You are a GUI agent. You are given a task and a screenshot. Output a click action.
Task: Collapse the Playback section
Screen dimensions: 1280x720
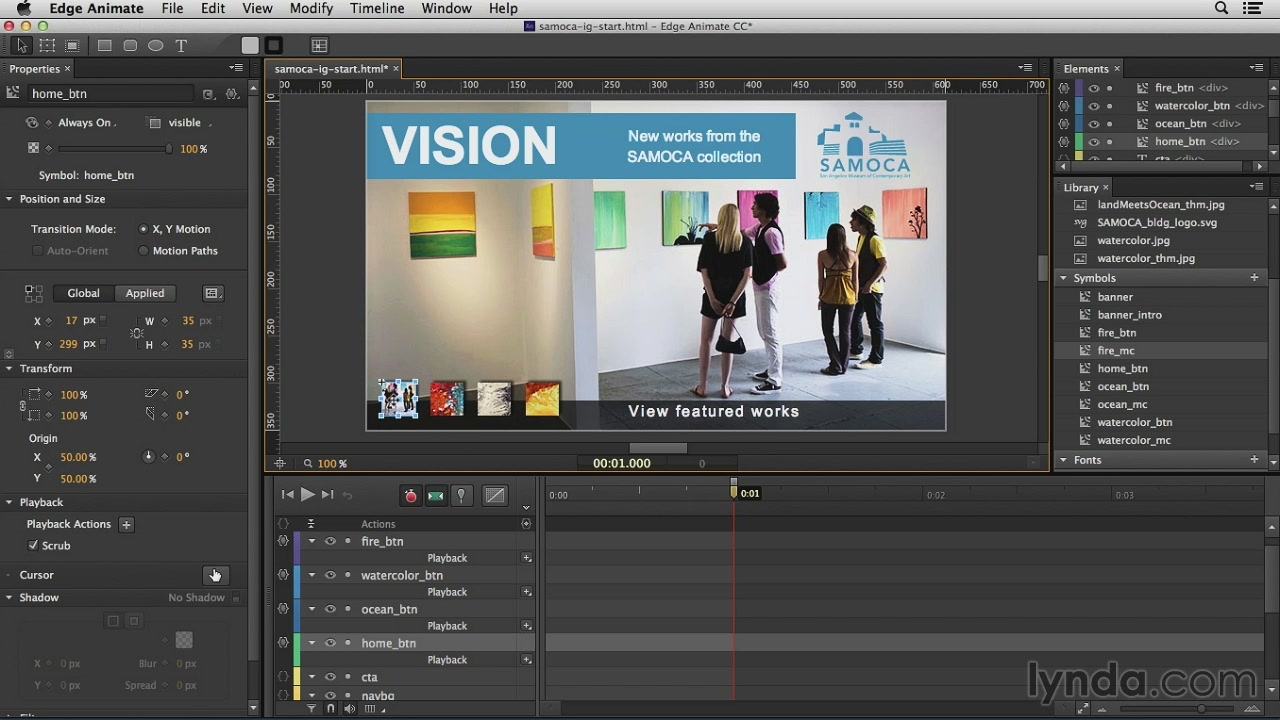coord(9,502)
